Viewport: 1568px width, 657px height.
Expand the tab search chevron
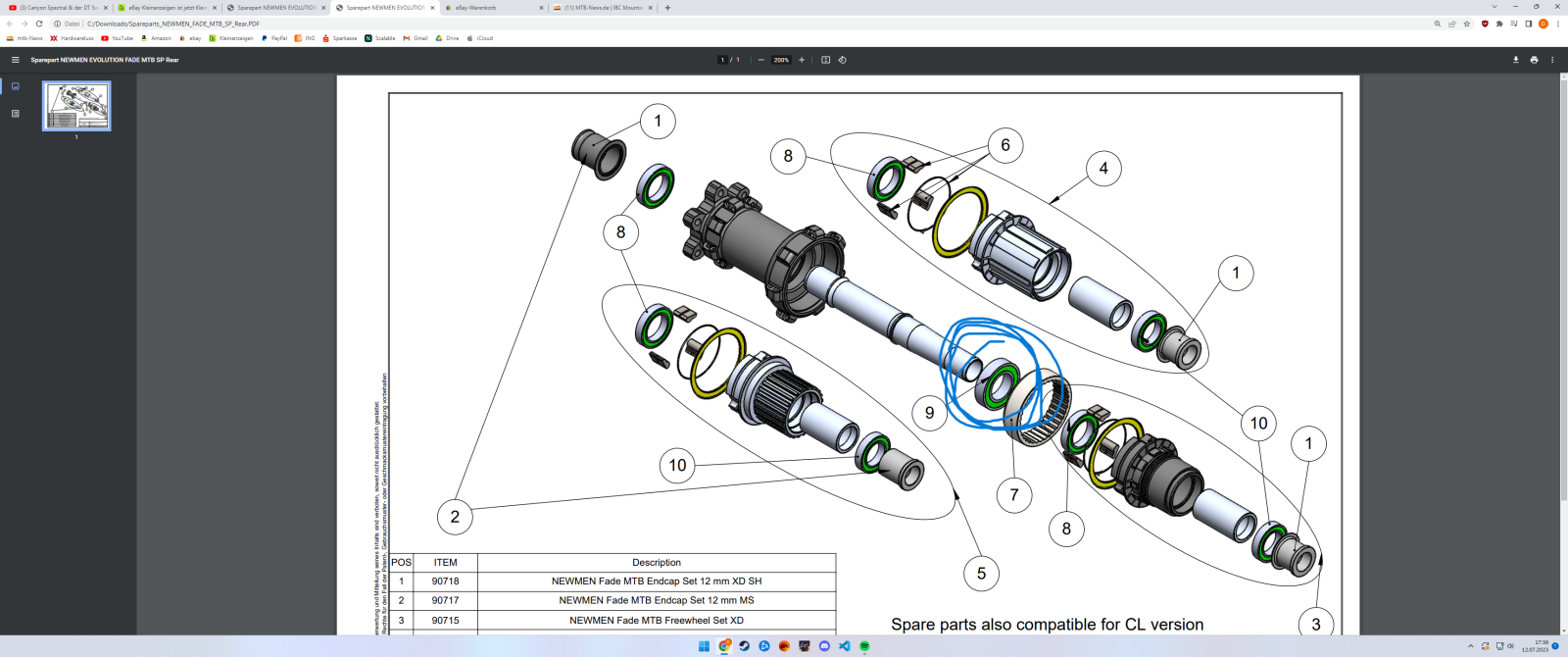coord(1494,7)
